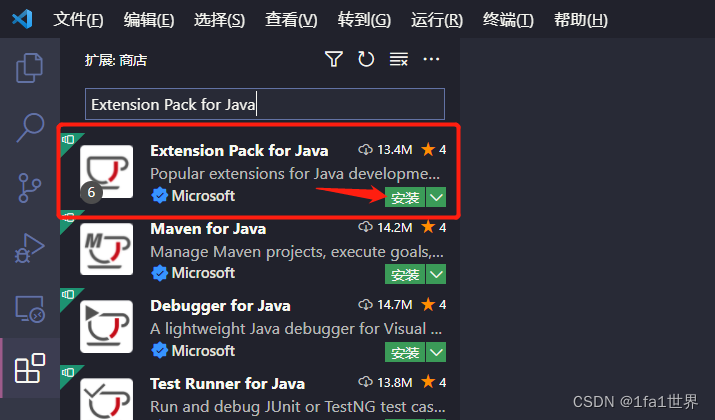
Task: Click the Maven for Java icon
Action: [107, 249]
